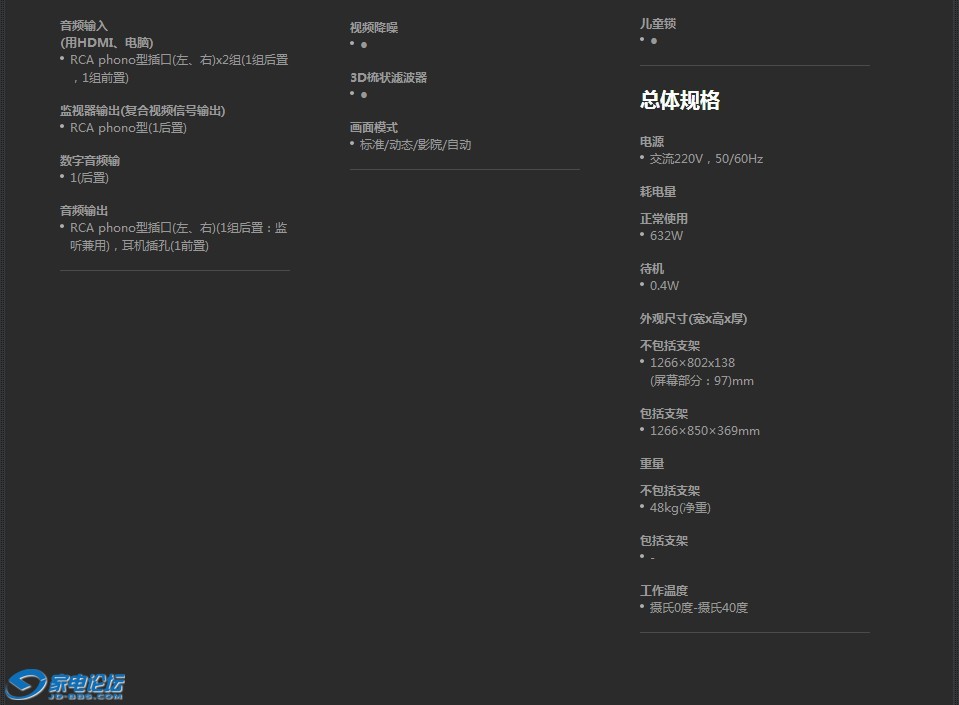Click the 外观尺寸(宽x高x厚) heading
Screen dimensions: 959x705
693,318
